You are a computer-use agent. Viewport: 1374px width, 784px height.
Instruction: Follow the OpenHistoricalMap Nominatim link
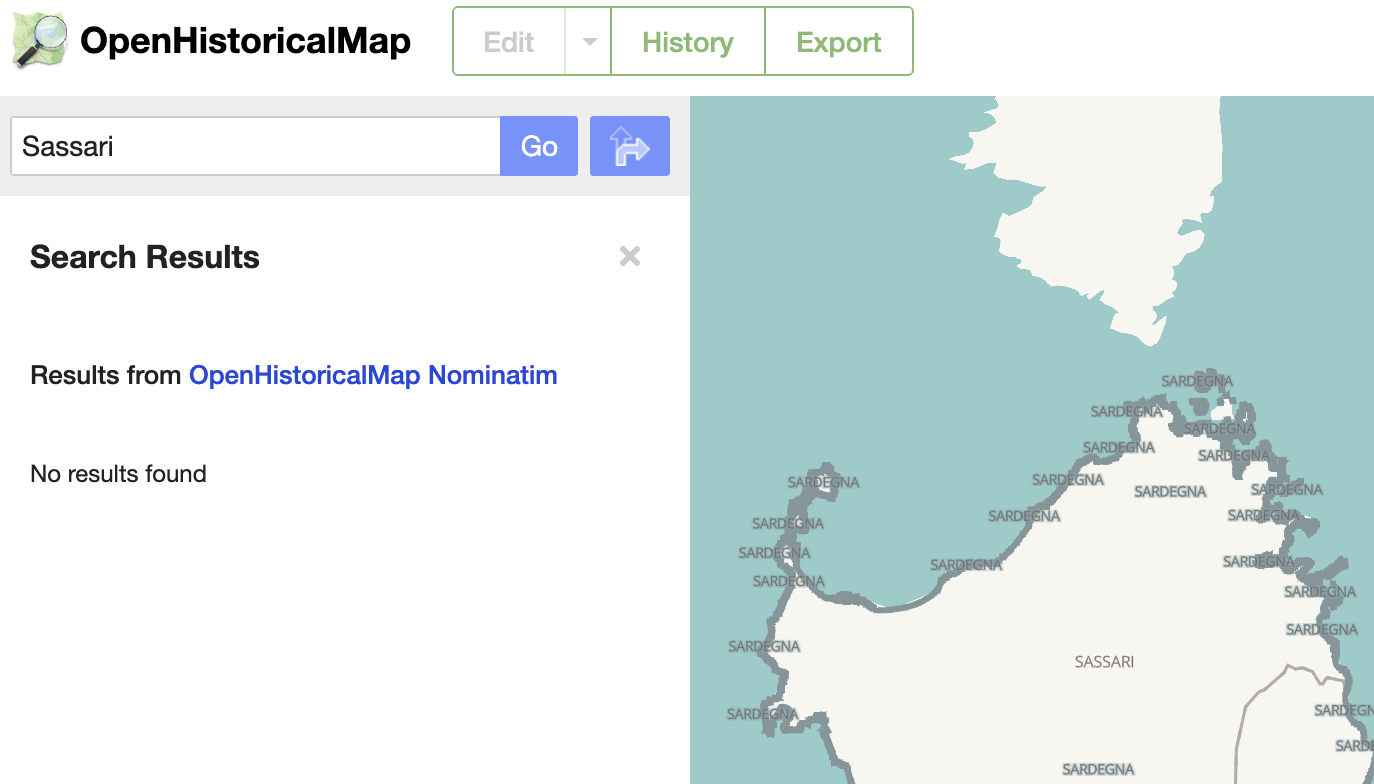pos(372,375)
